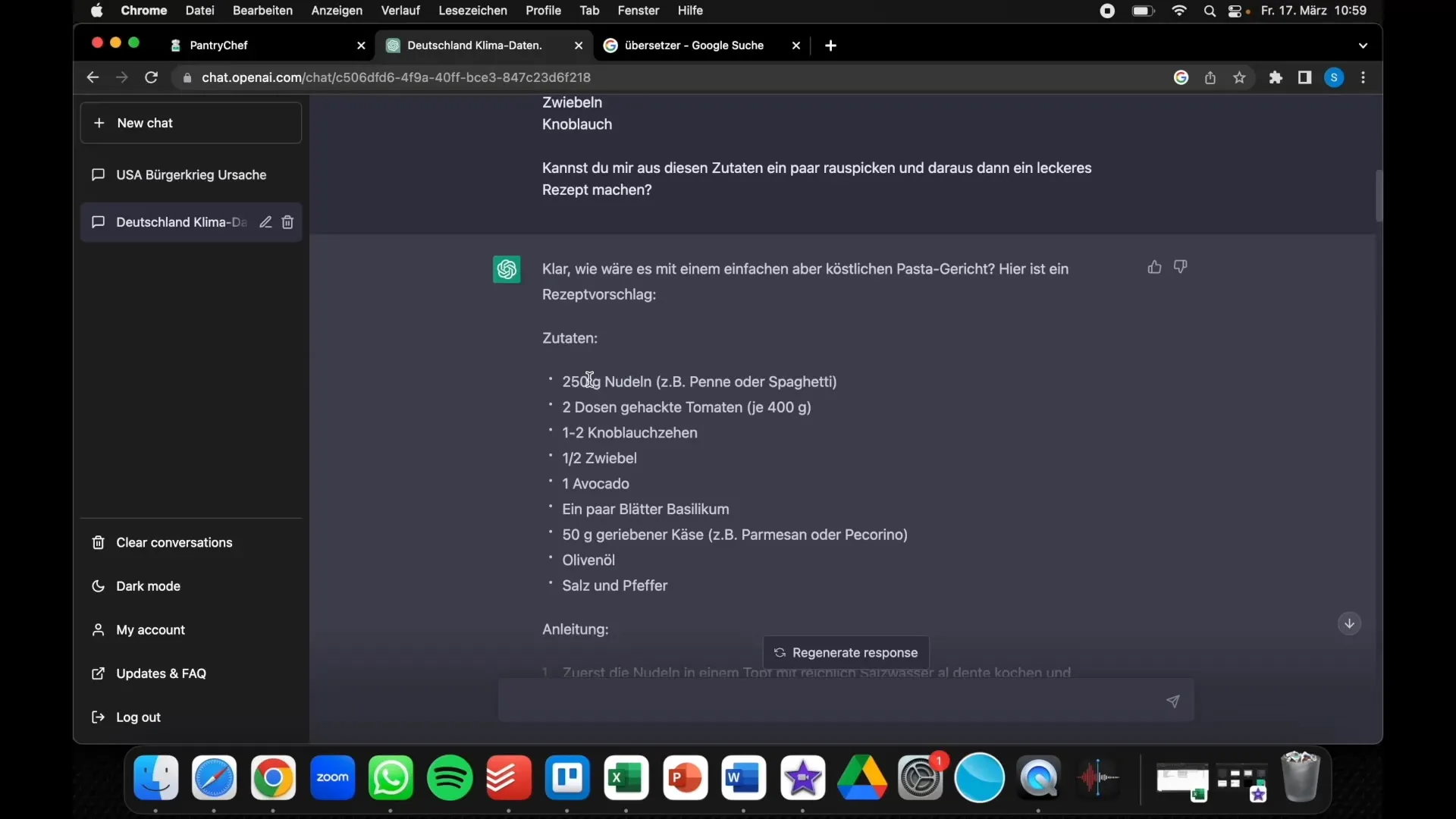Click the thumbs down icon on response
The width and height of the screenshot is (1456, 819).
pos(1180,267)
